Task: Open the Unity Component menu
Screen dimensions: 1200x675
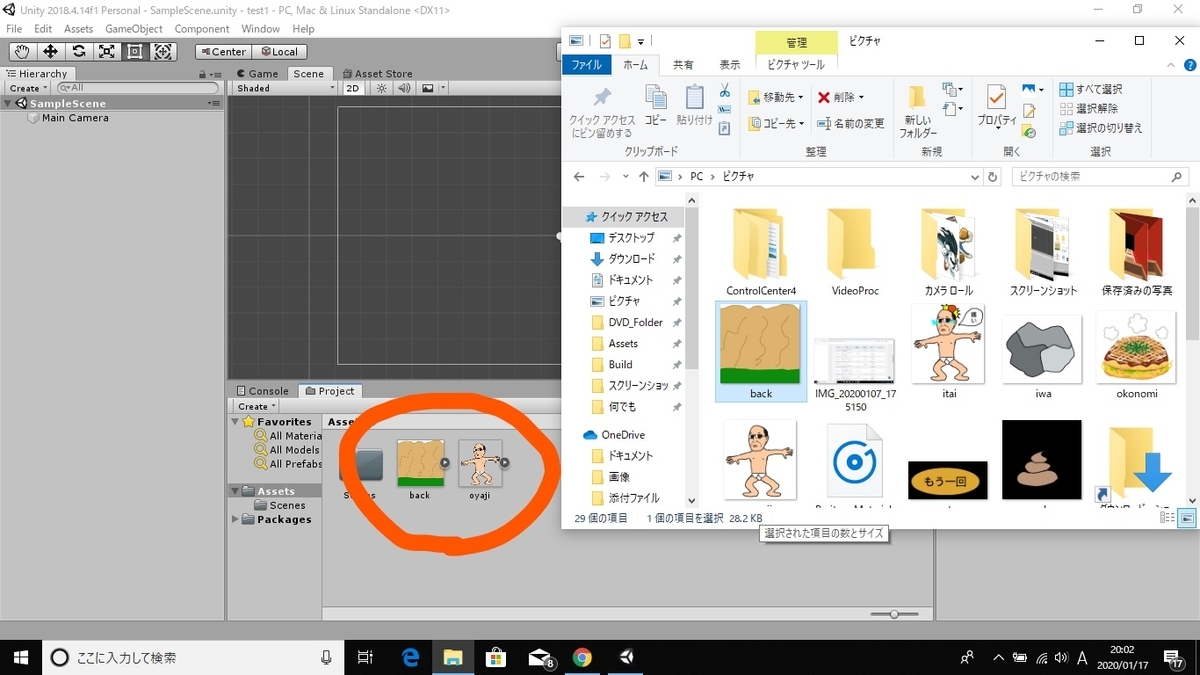Action: 202,29
